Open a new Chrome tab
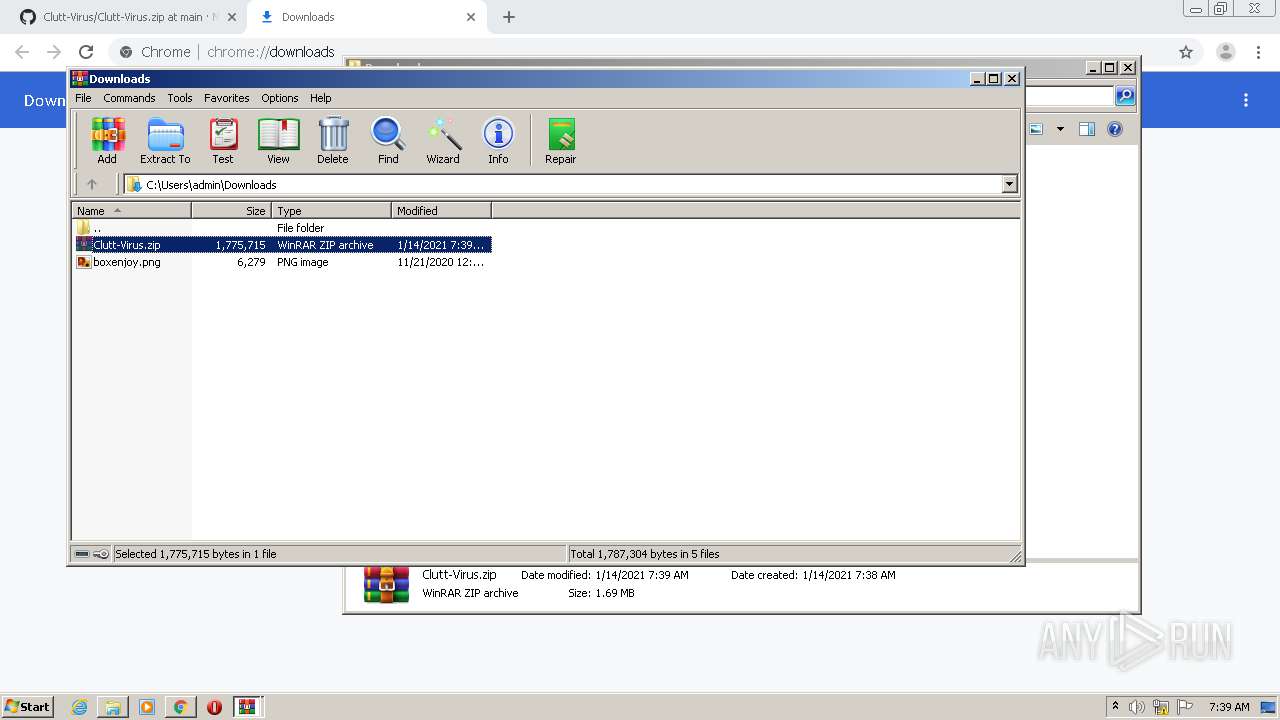This screenshot has height=720, width=1280. coord(509,17)
